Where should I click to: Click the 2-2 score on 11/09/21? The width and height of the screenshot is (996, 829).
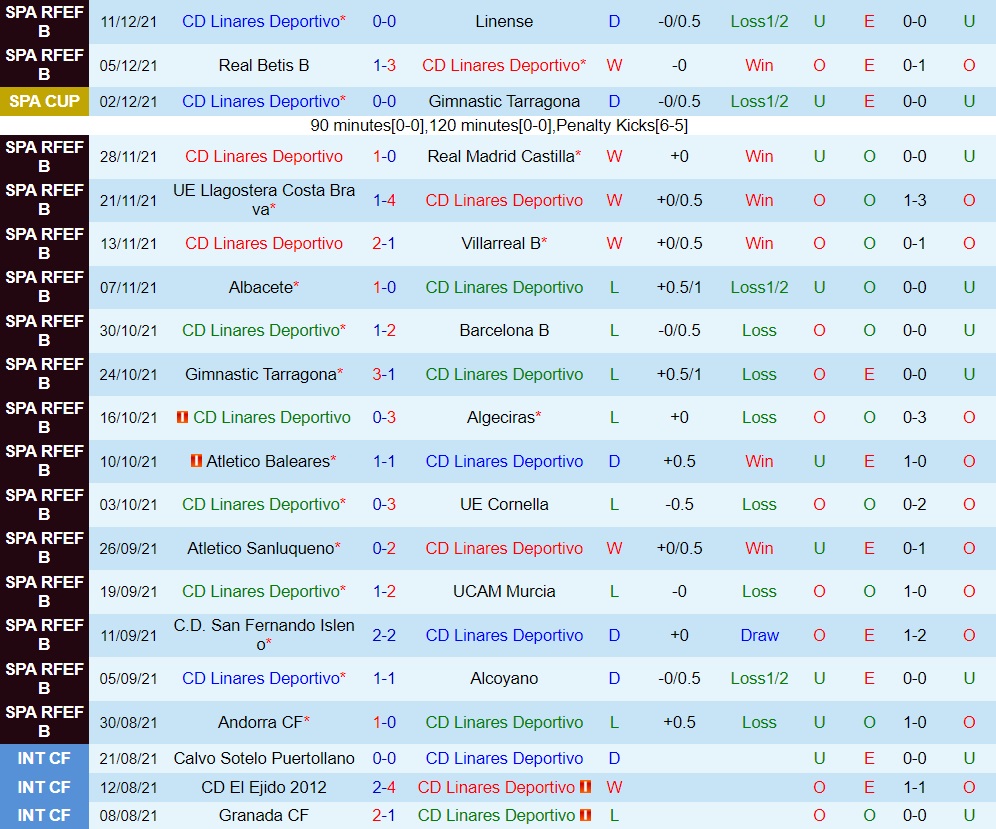click(384, 635)
